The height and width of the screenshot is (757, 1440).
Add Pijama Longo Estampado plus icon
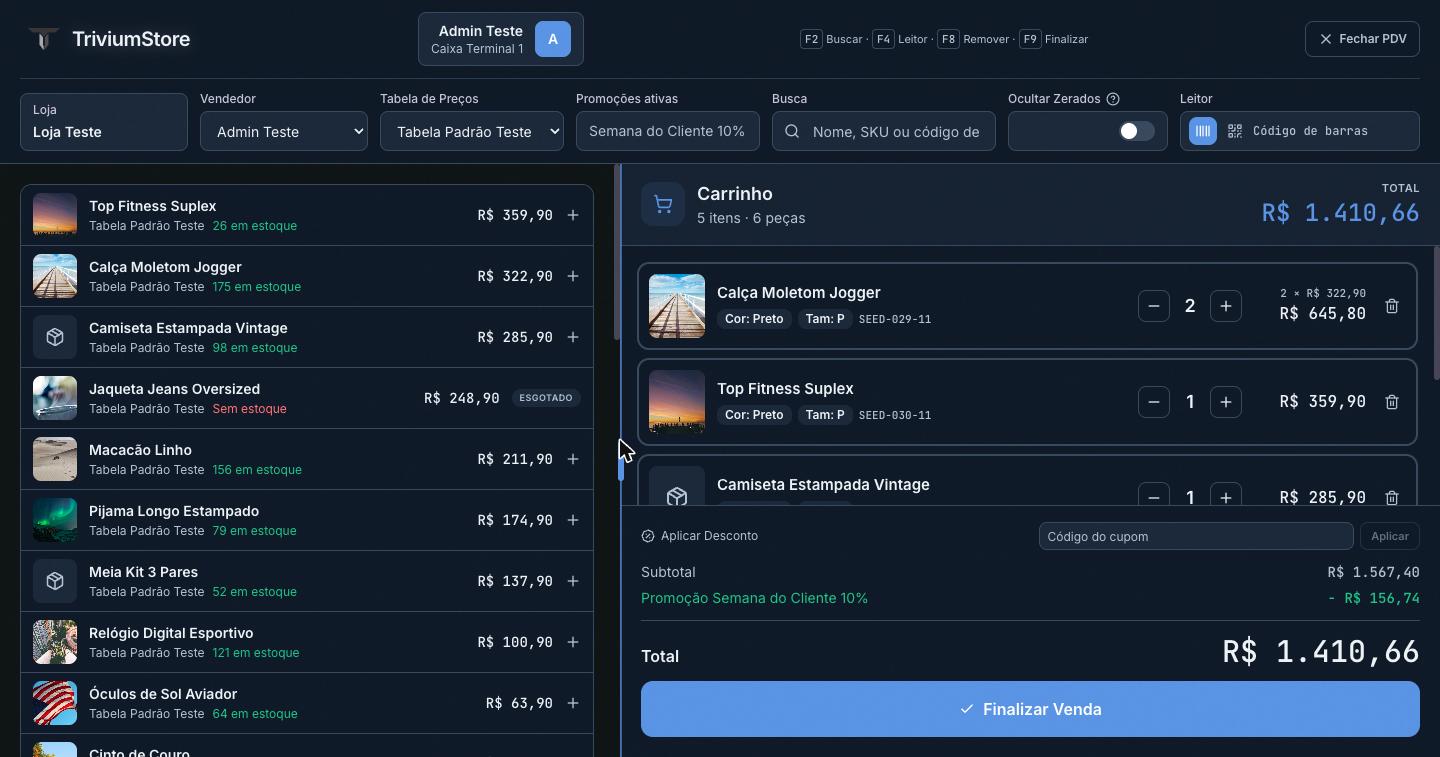click(x=573, y=520)
